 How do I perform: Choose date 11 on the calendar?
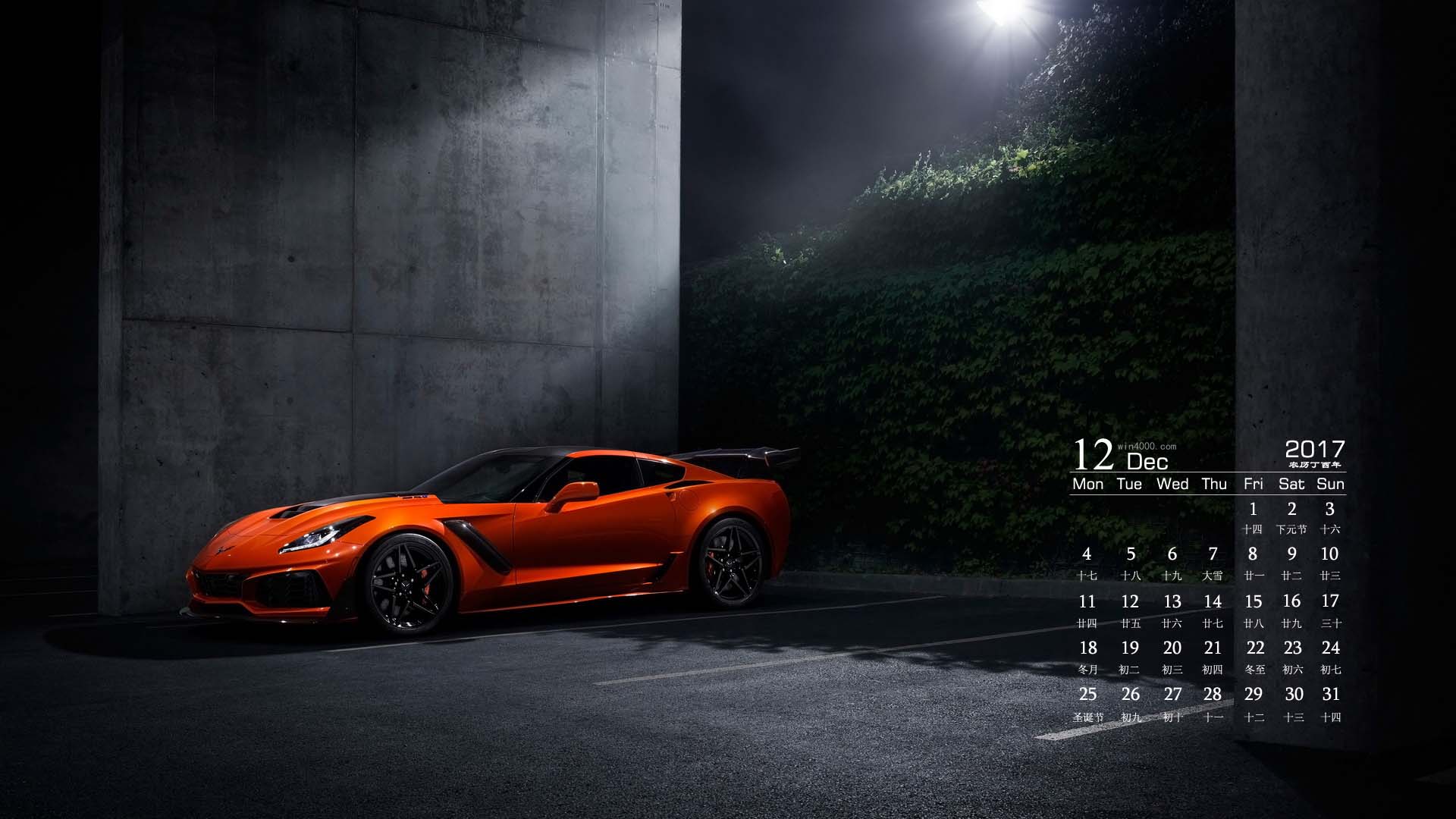click(x=1087, y=601)
